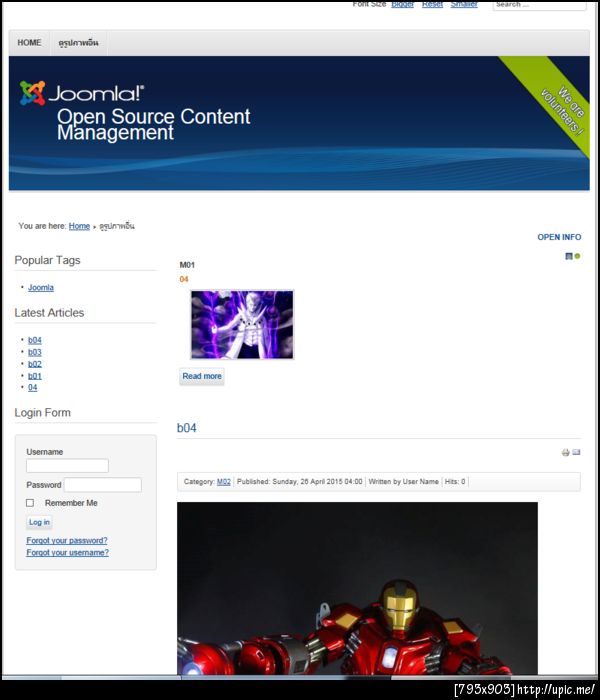Click the ดูรูปภาพอื่น breadcrumb text
The image size is (600, 700).
coord(117,226)
